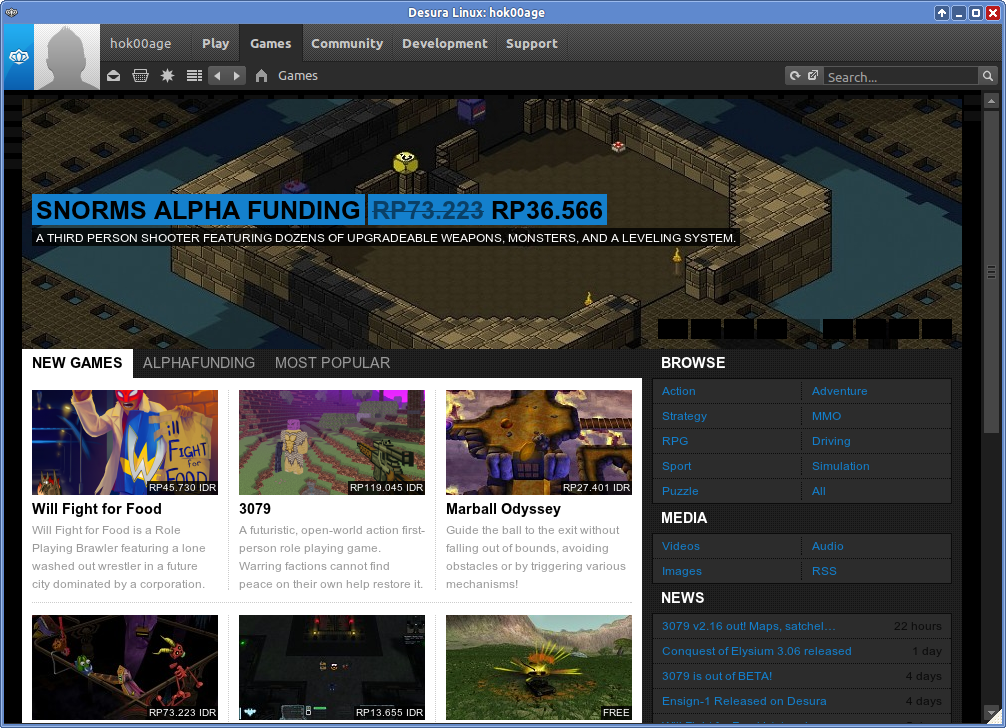1006x728 pixels.
Task: Select the NEW GAMES tab
Action: click(x=77, y=363)
